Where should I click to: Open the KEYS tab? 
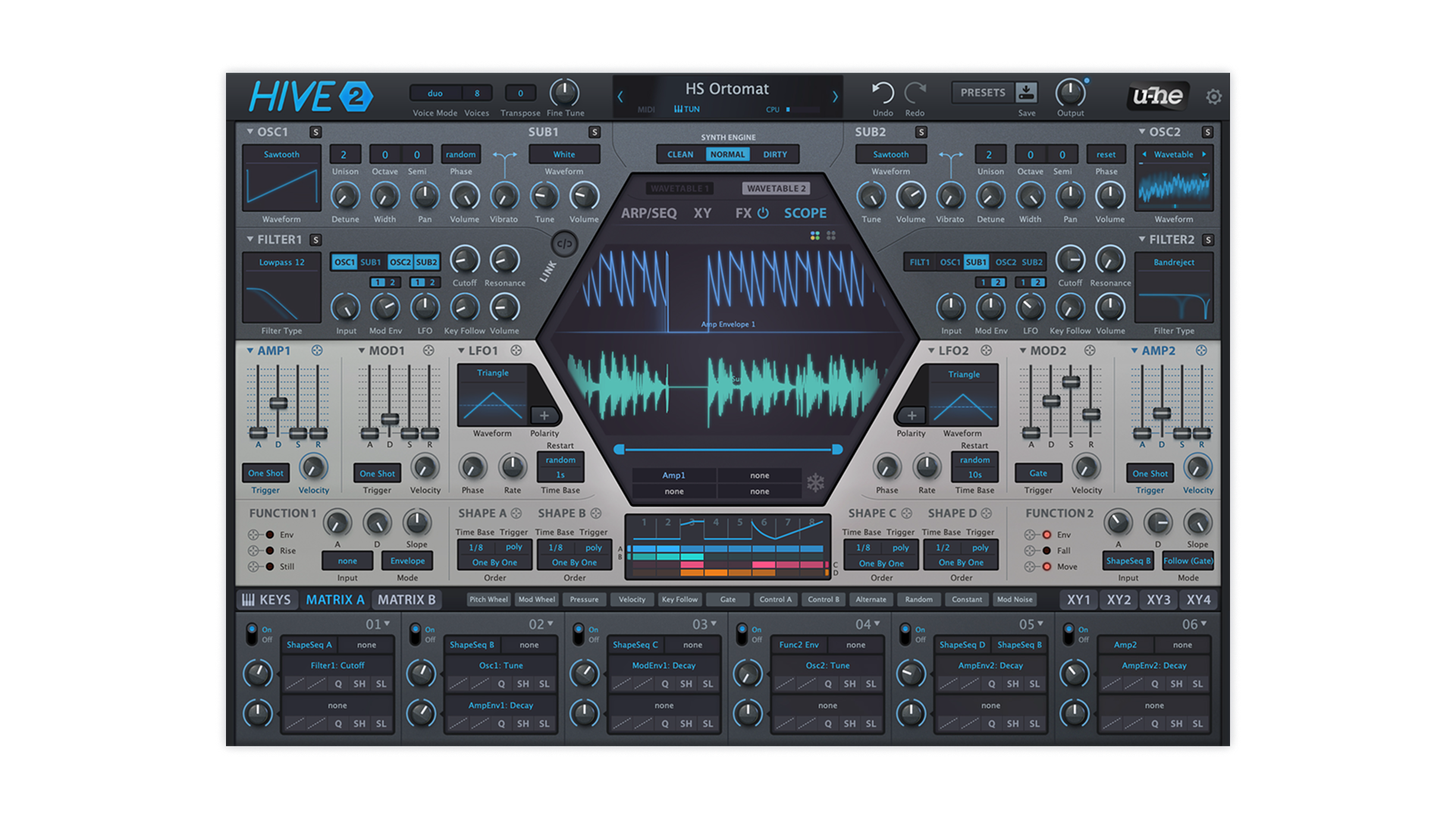click(267, 600)
